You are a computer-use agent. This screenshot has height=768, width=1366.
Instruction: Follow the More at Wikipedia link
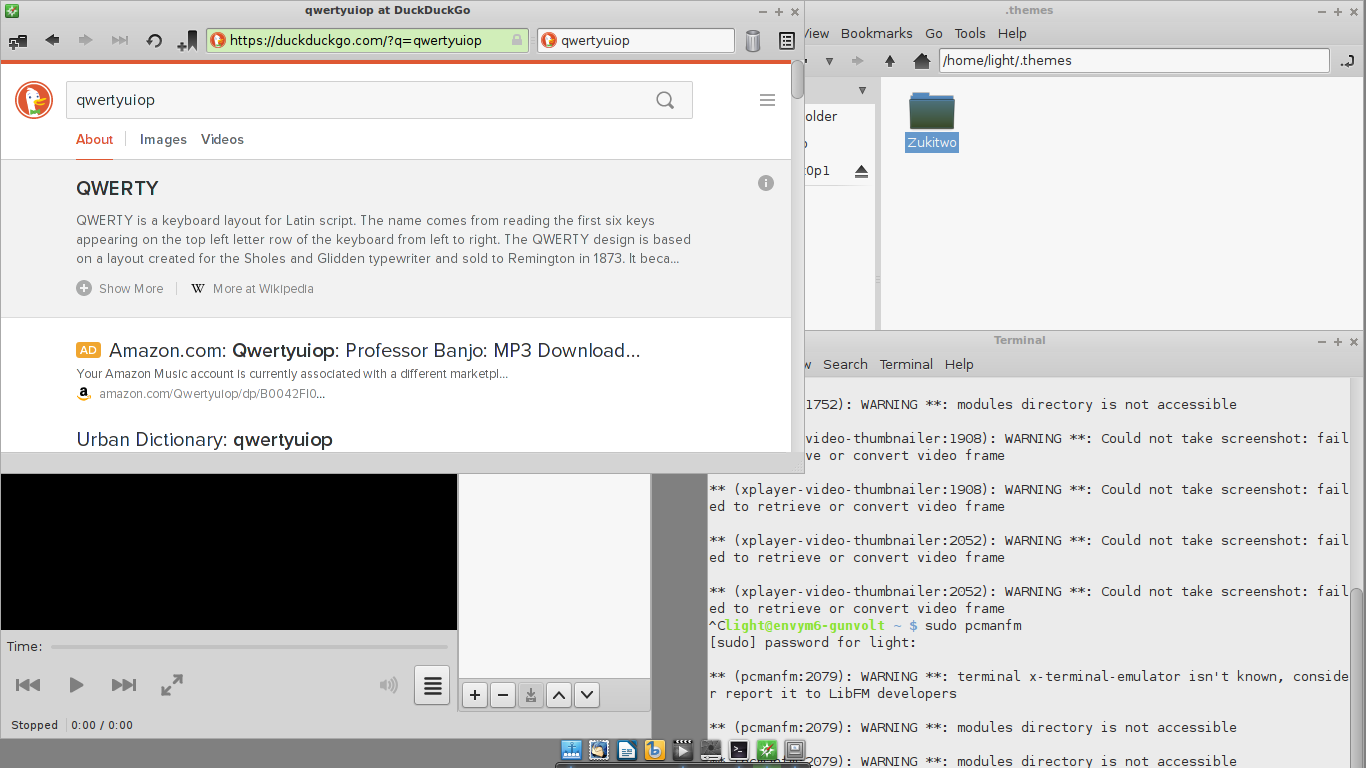252,288
